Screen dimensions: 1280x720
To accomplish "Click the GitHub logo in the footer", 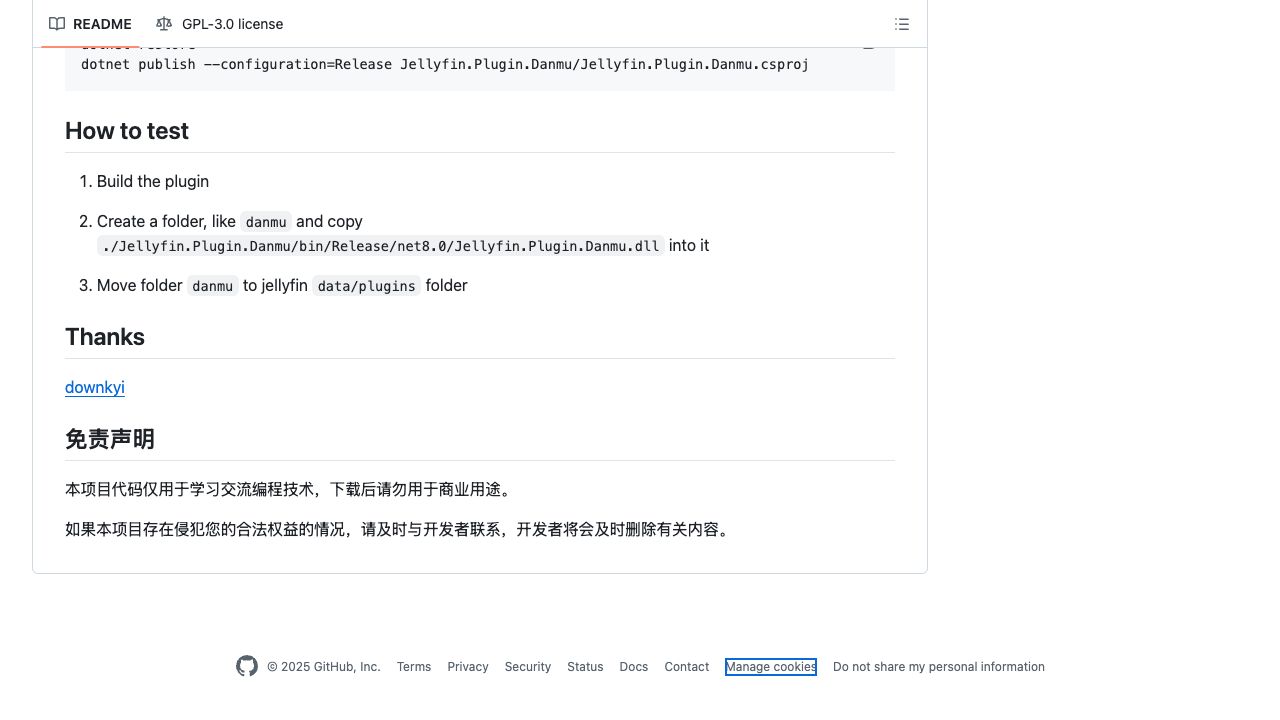I will click(247, 666).
